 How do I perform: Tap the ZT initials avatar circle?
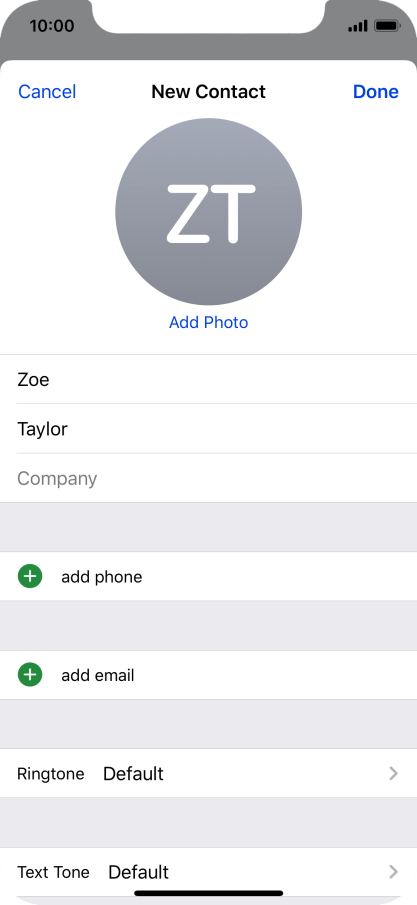click(x=208, y=211)
